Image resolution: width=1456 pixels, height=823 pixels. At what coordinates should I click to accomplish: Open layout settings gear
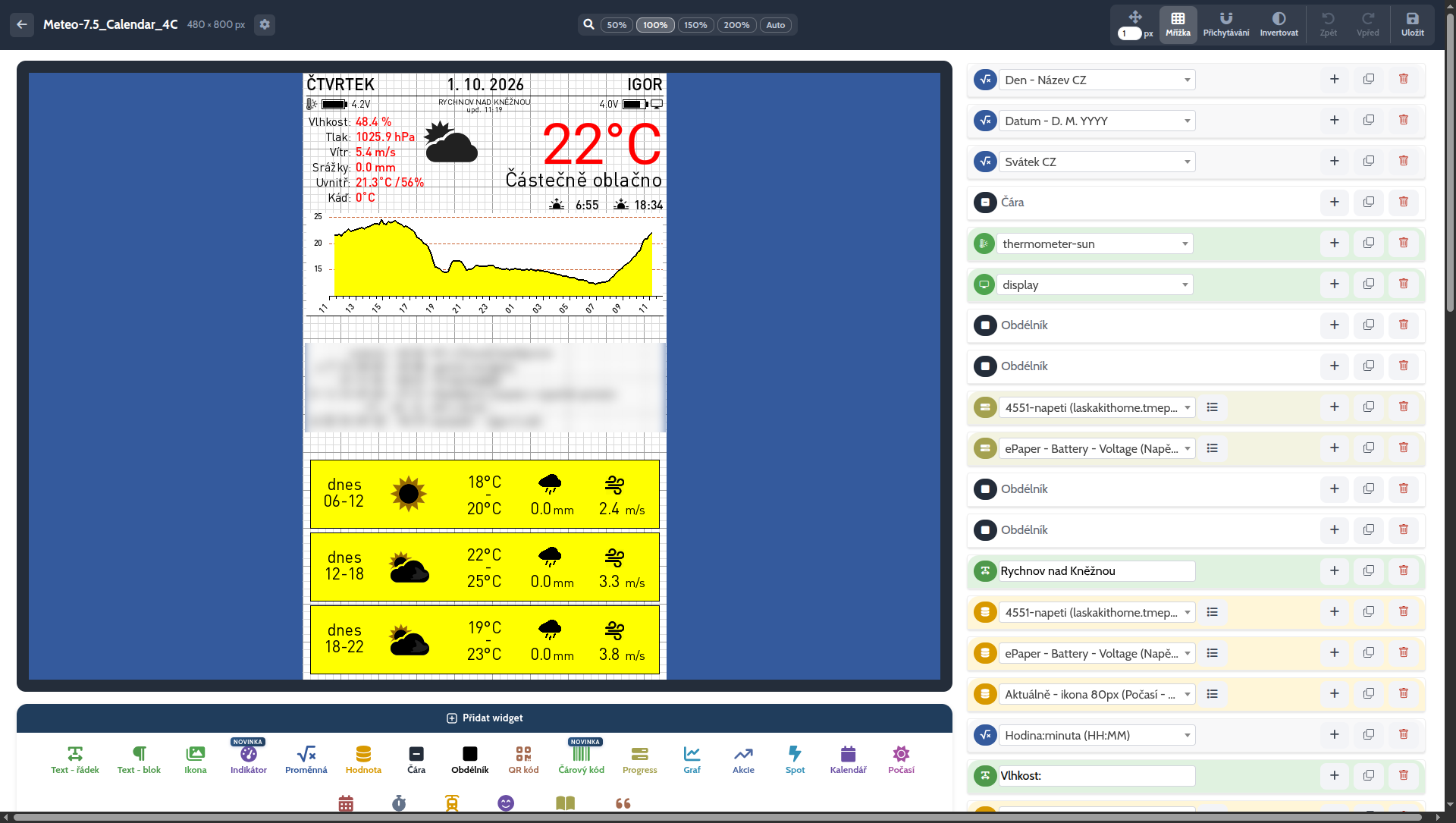264,24
